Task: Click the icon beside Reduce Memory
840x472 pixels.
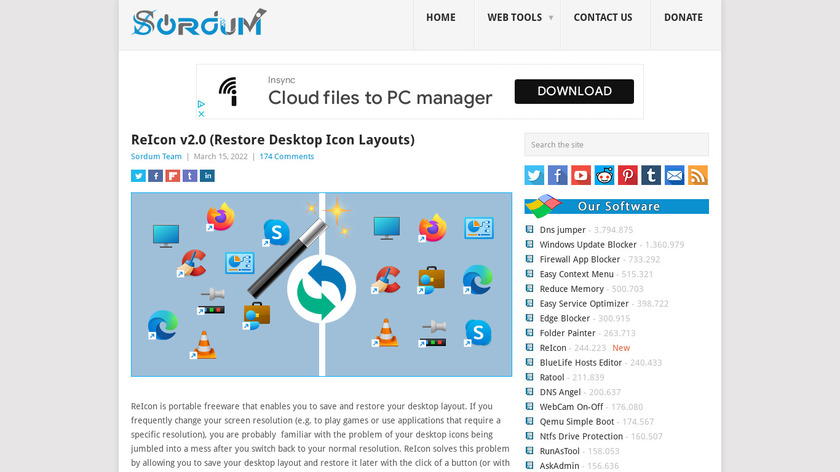Action: pyautogui.click(x=529, y=288)
